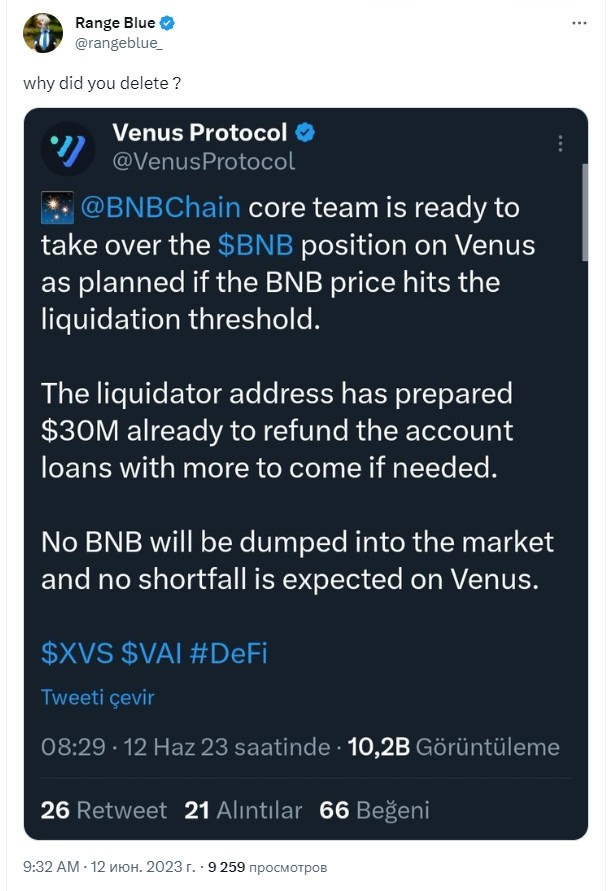This screenshot has height=891, width=610.
Task: View the 26 Retweet list
Action: point(104,810)
